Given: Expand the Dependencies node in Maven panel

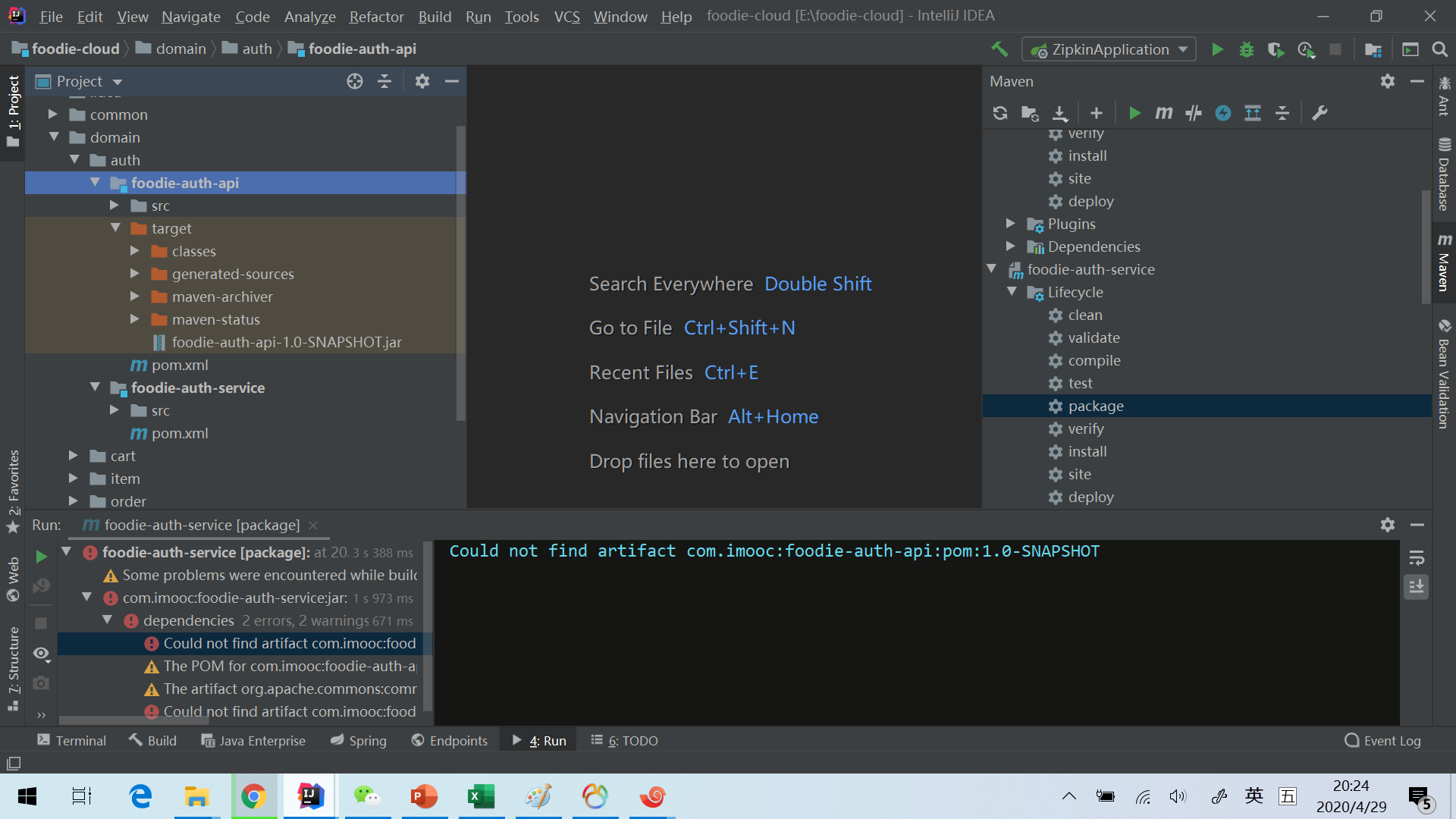Looking at the screenshot, I should pyautogui.click(x=1013, y=246).
